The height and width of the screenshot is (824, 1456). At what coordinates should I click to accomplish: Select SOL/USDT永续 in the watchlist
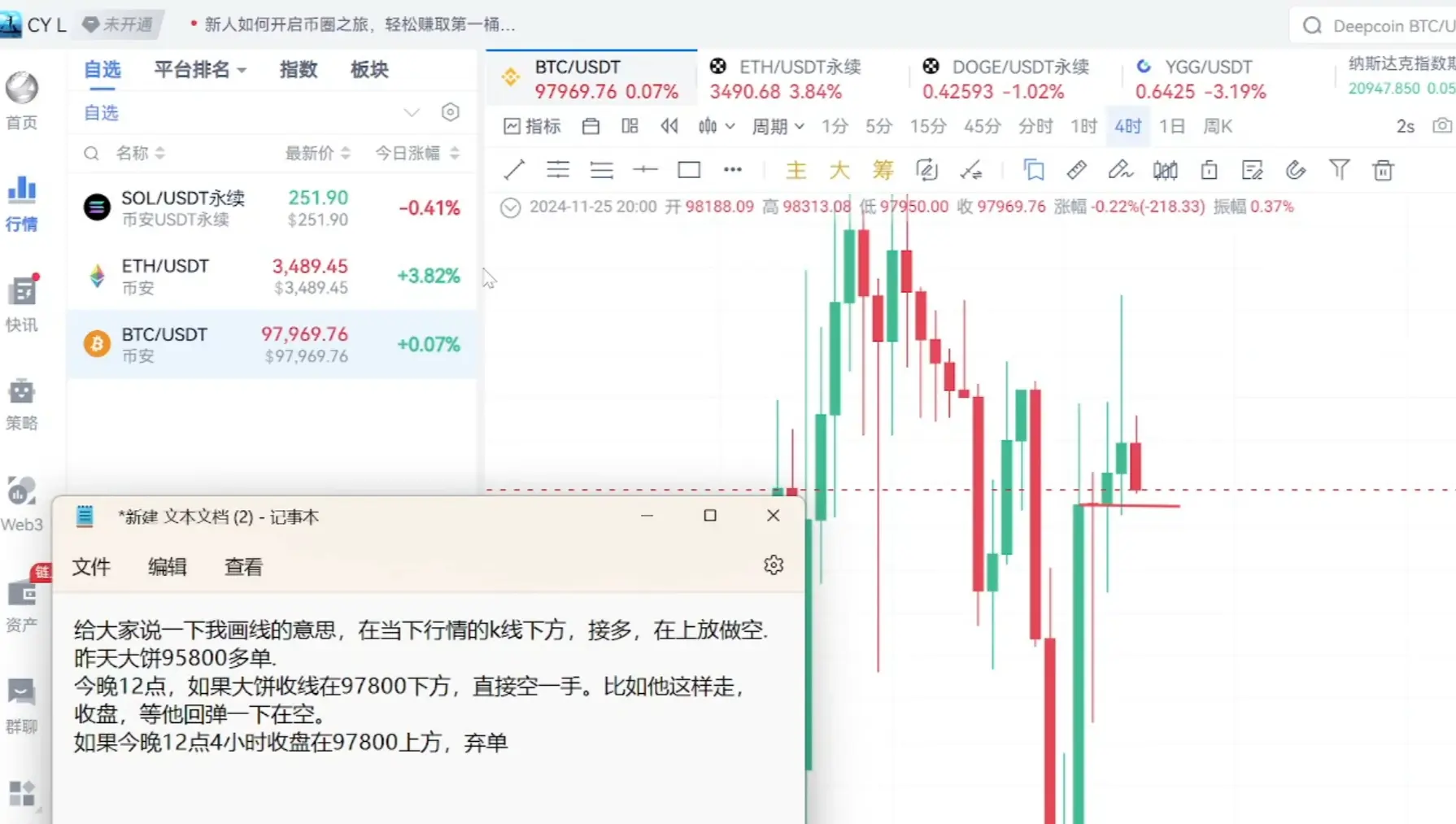(x=272, y=207)
